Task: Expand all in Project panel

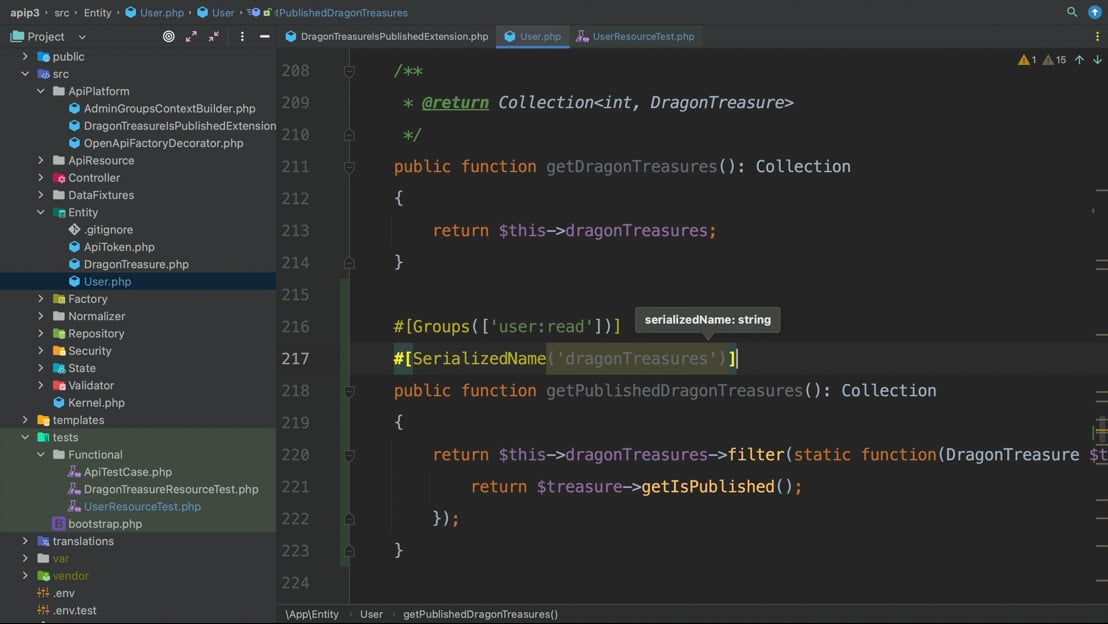Action: click(x=191, y=37)
